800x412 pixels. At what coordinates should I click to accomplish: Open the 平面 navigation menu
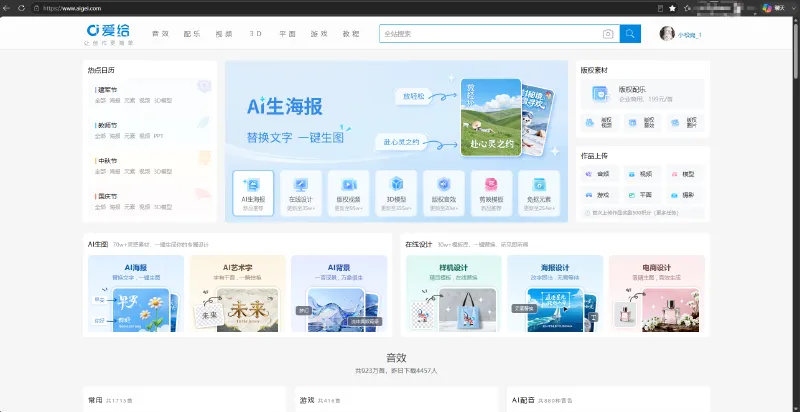click(287, 34)
